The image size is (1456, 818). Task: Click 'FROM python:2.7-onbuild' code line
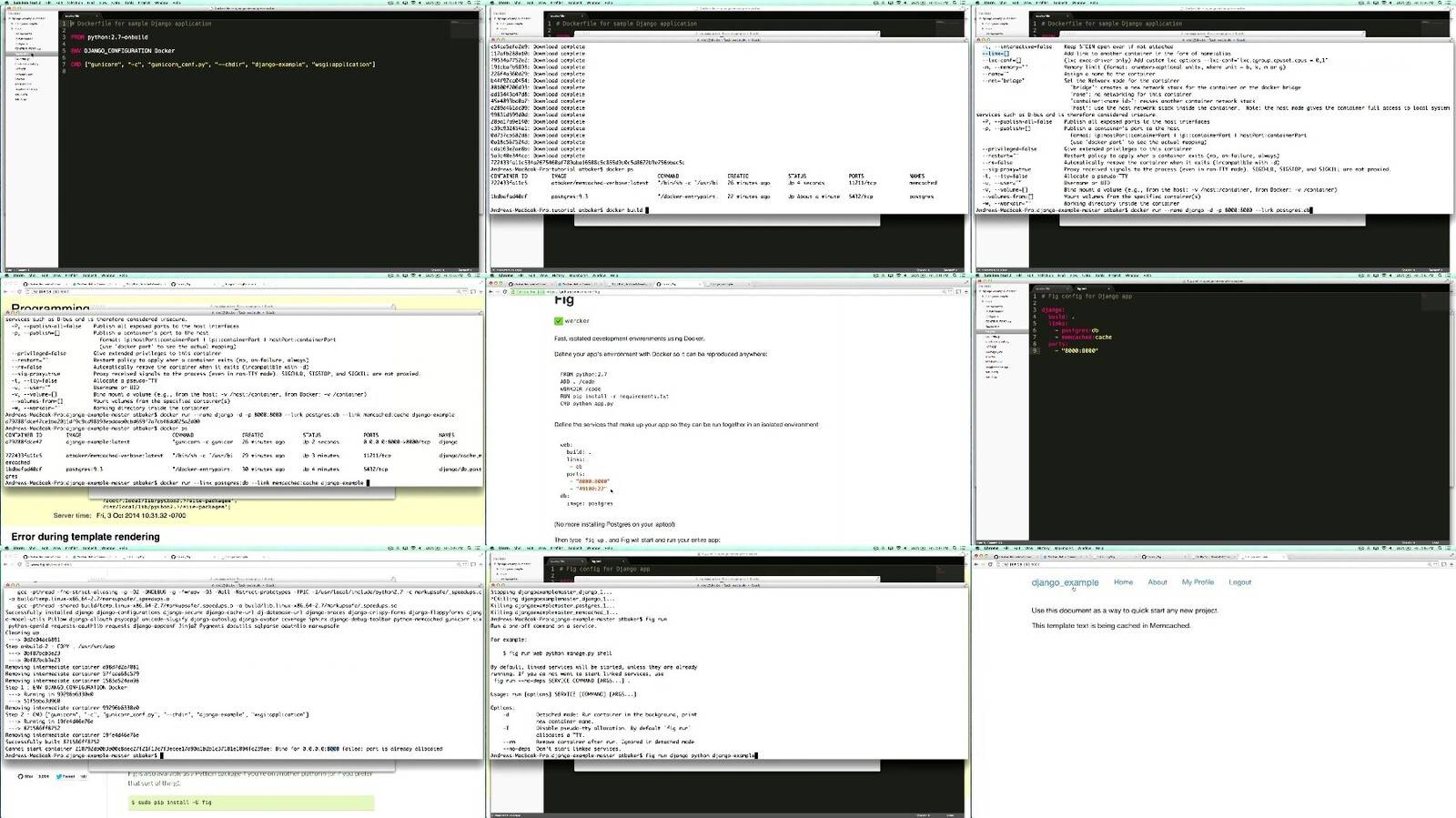pos(109,37)
